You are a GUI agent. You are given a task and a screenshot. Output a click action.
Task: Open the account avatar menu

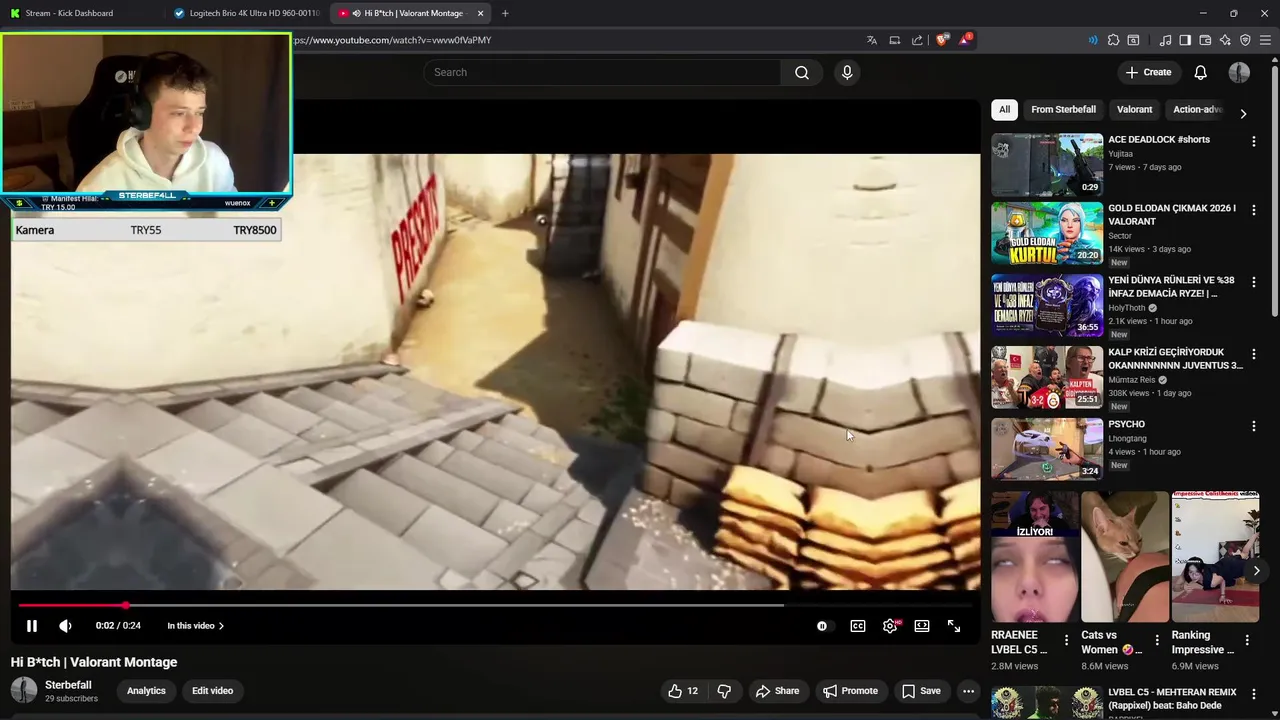click(1239, 72)
